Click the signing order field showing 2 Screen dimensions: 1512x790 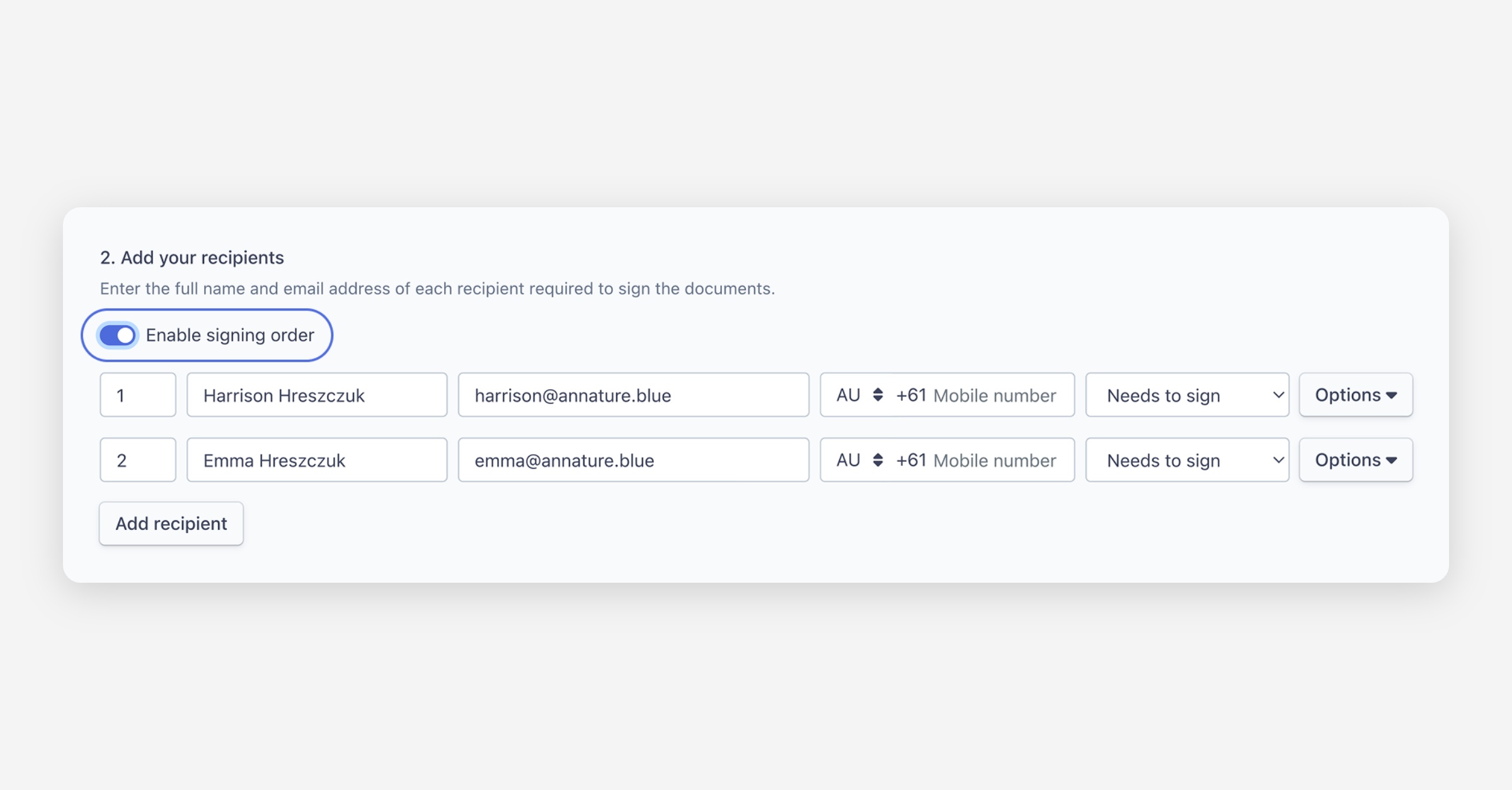137,460
